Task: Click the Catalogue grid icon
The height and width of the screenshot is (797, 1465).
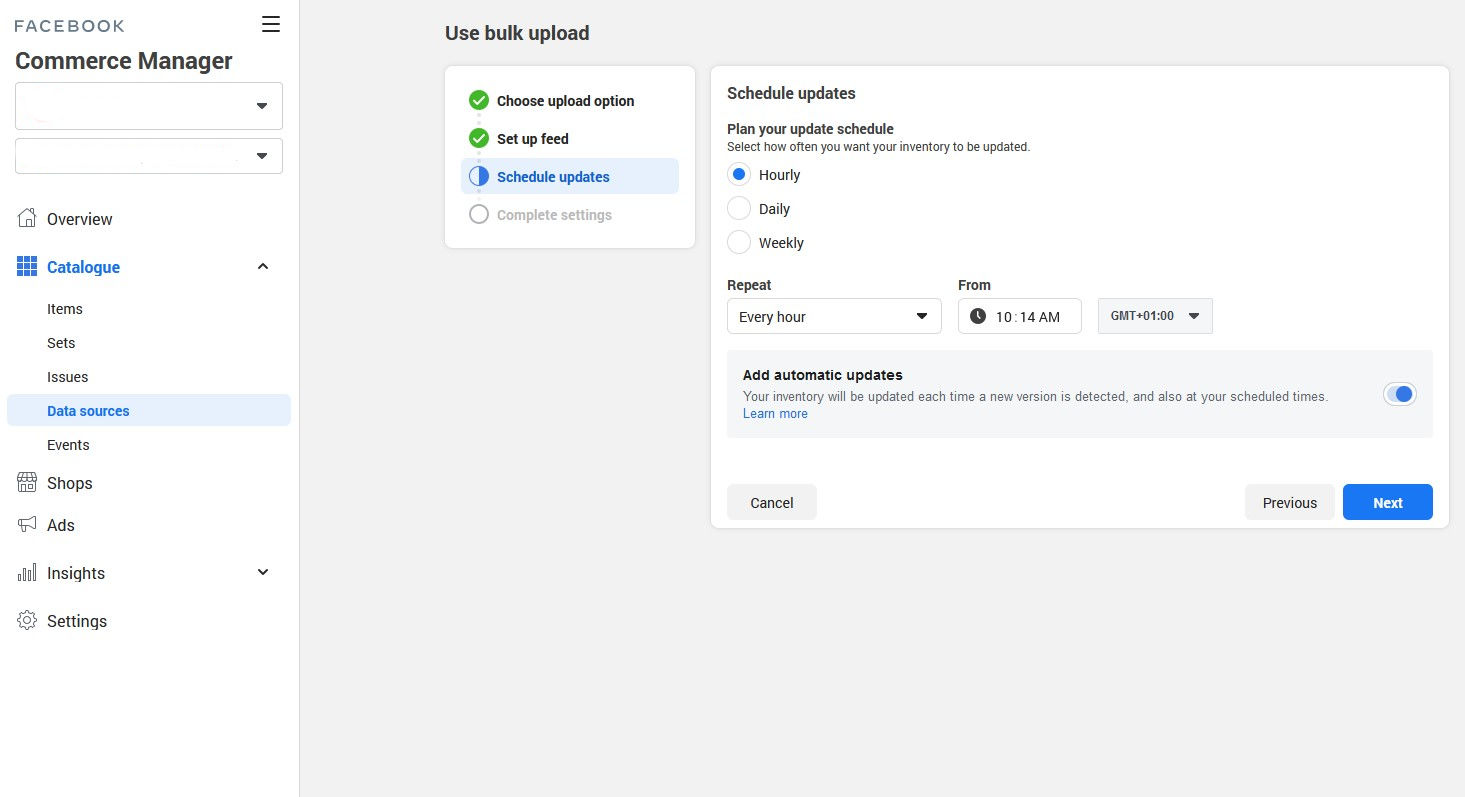Action: [x=27, y=266]
